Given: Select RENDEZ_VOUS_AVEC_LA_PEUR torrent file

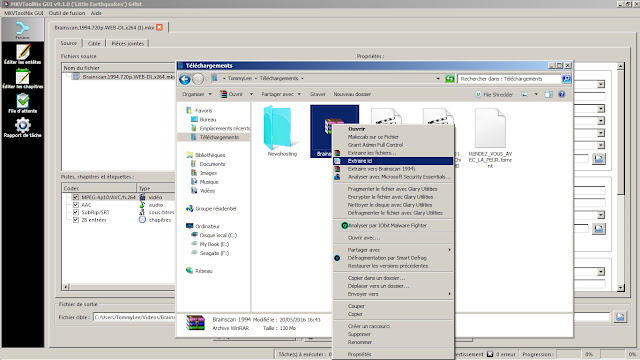Looking at the screenshot, I should coord(490,138).
